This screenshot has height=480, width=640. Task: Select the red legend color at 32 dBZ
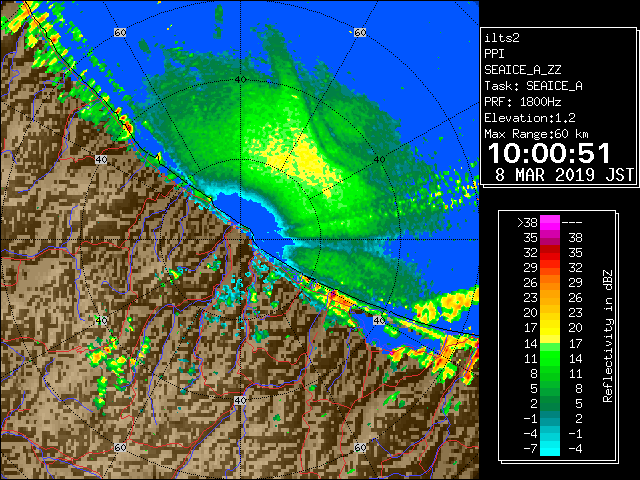tap(550, 253)
